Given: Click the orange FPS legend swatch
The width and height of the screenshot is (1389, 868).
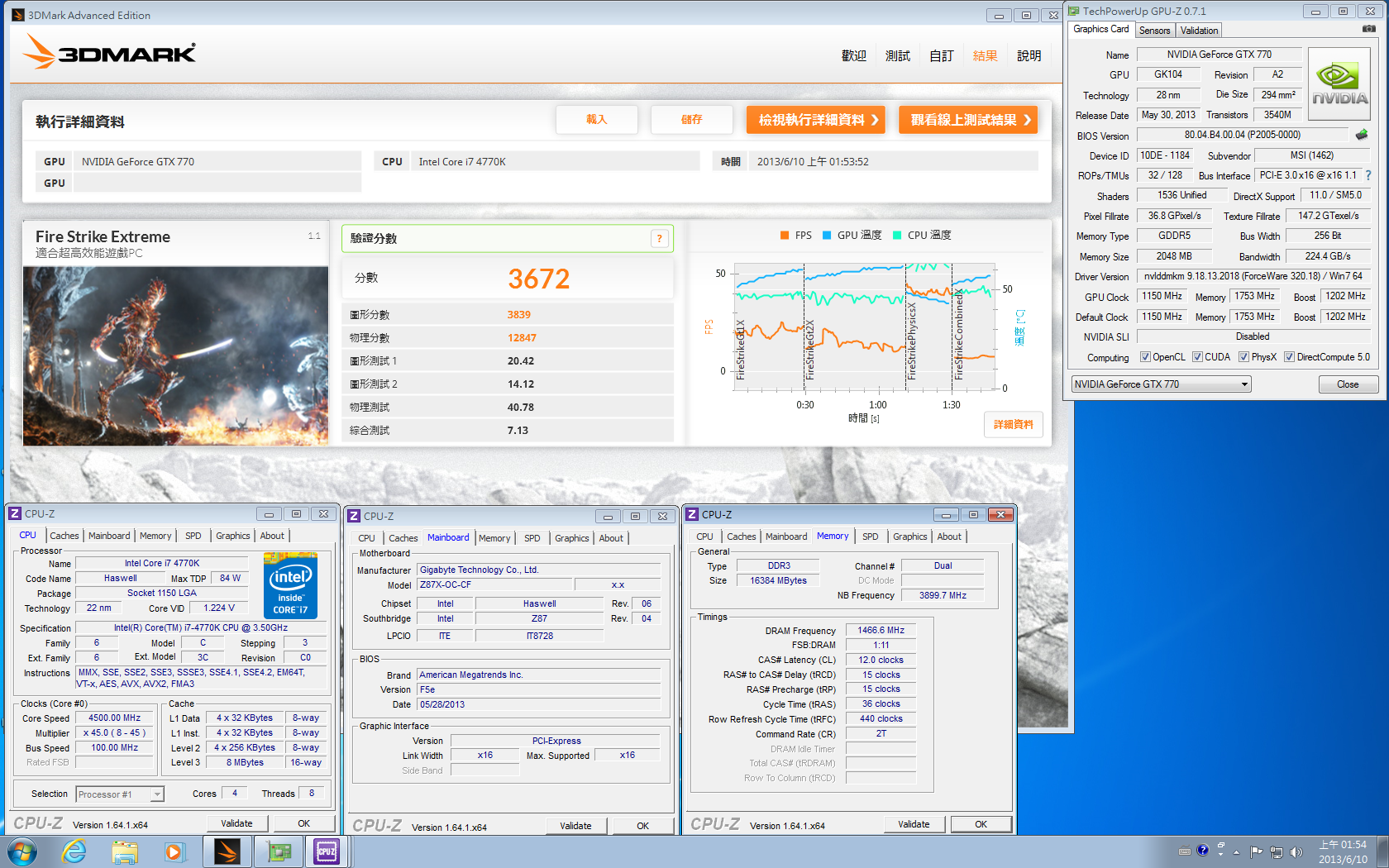Looking at the screenshot, I should click(x=785, y=236).
